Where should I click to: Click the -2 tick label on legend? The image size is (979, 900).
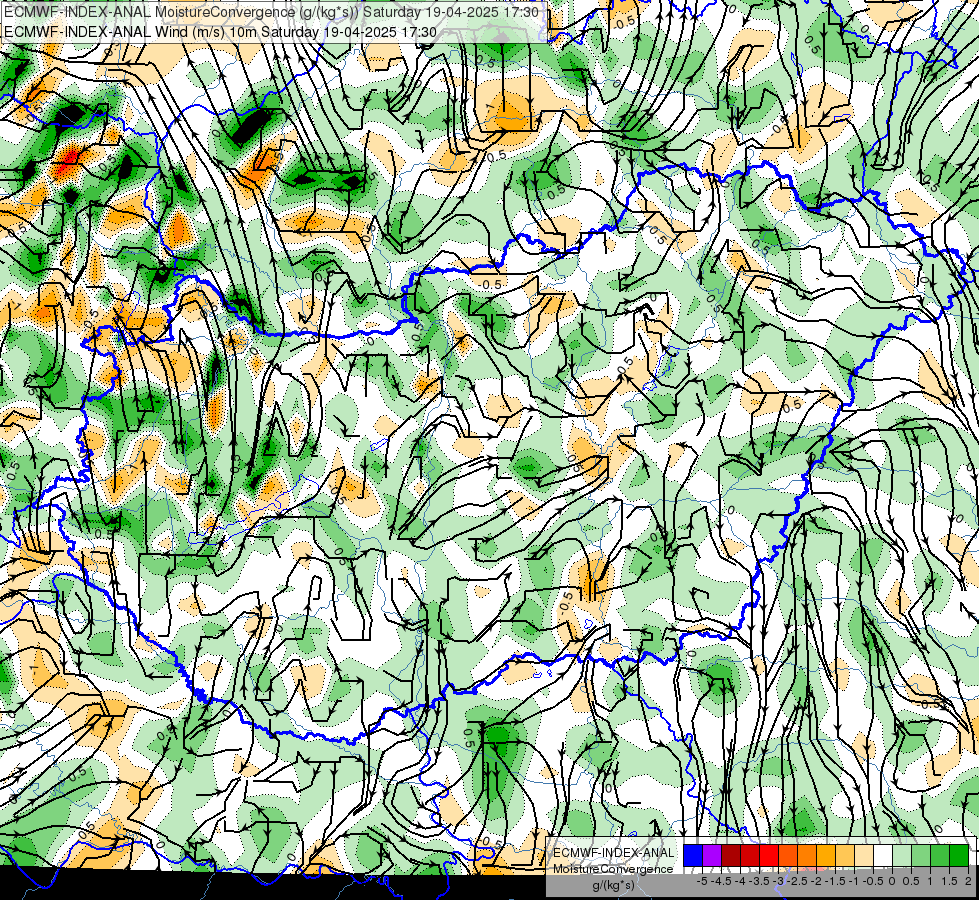pyautogui.click(x=816, y=881)
